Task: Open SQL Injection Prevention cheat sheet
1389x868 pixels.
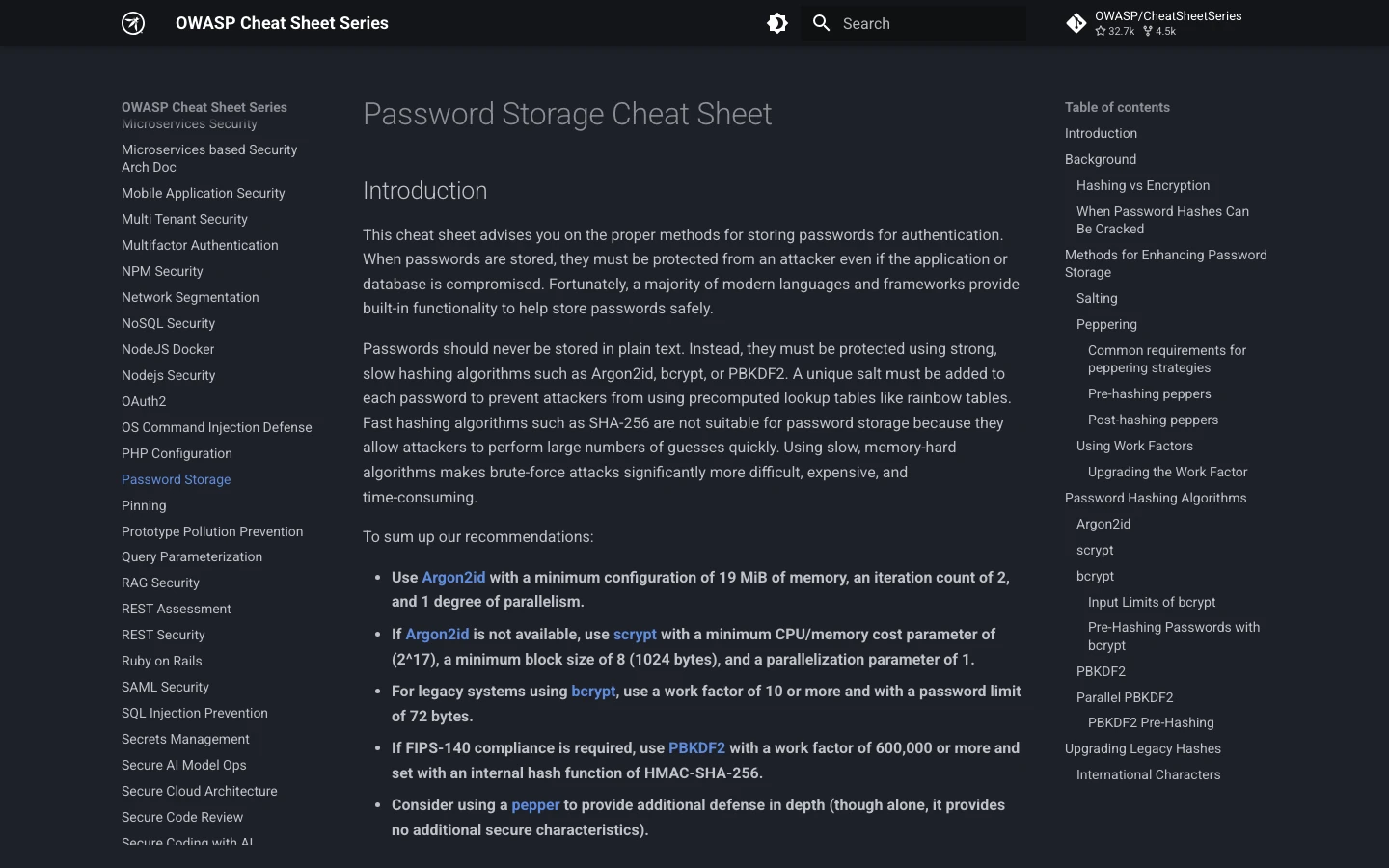Action: (x=195, y=713)
